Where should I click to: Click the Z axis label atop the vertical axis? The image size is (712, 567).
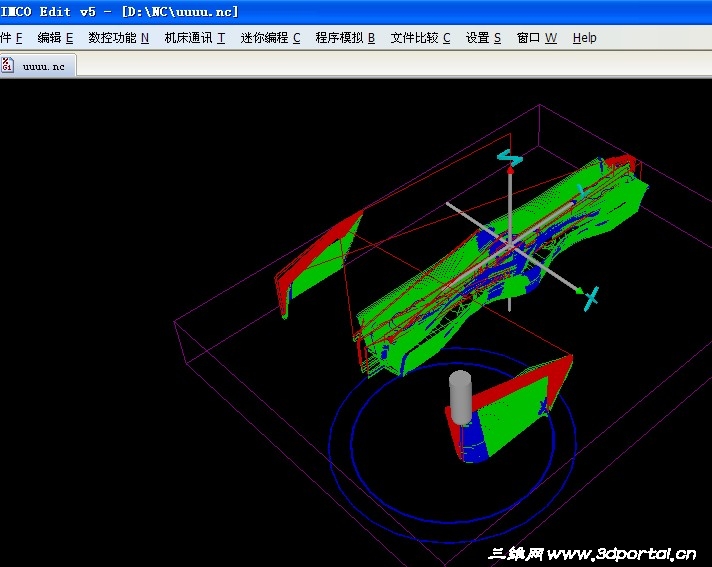pyautogui.click(x=510, y=158)
